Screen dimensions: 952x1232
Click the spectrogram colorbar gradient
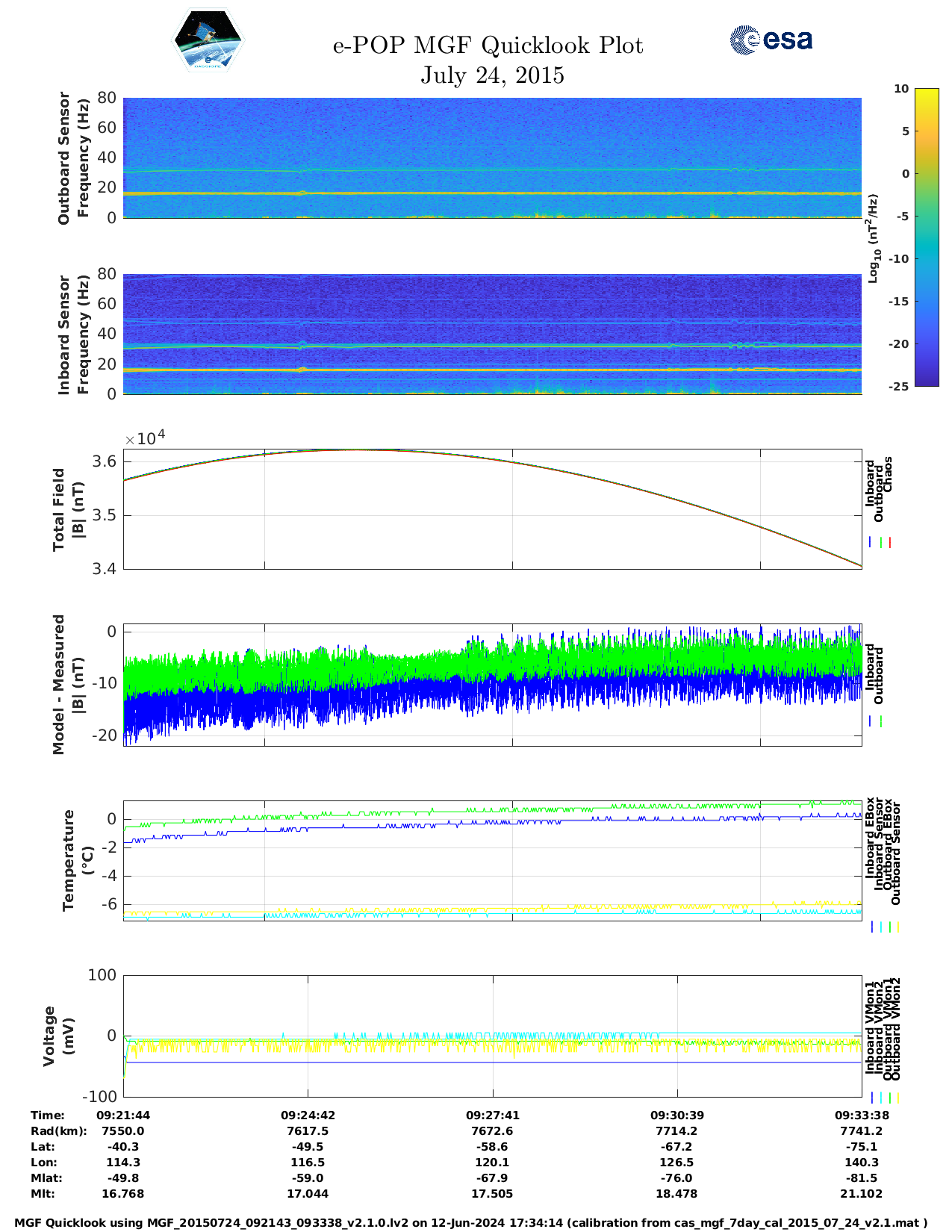[x=926, y=237]
